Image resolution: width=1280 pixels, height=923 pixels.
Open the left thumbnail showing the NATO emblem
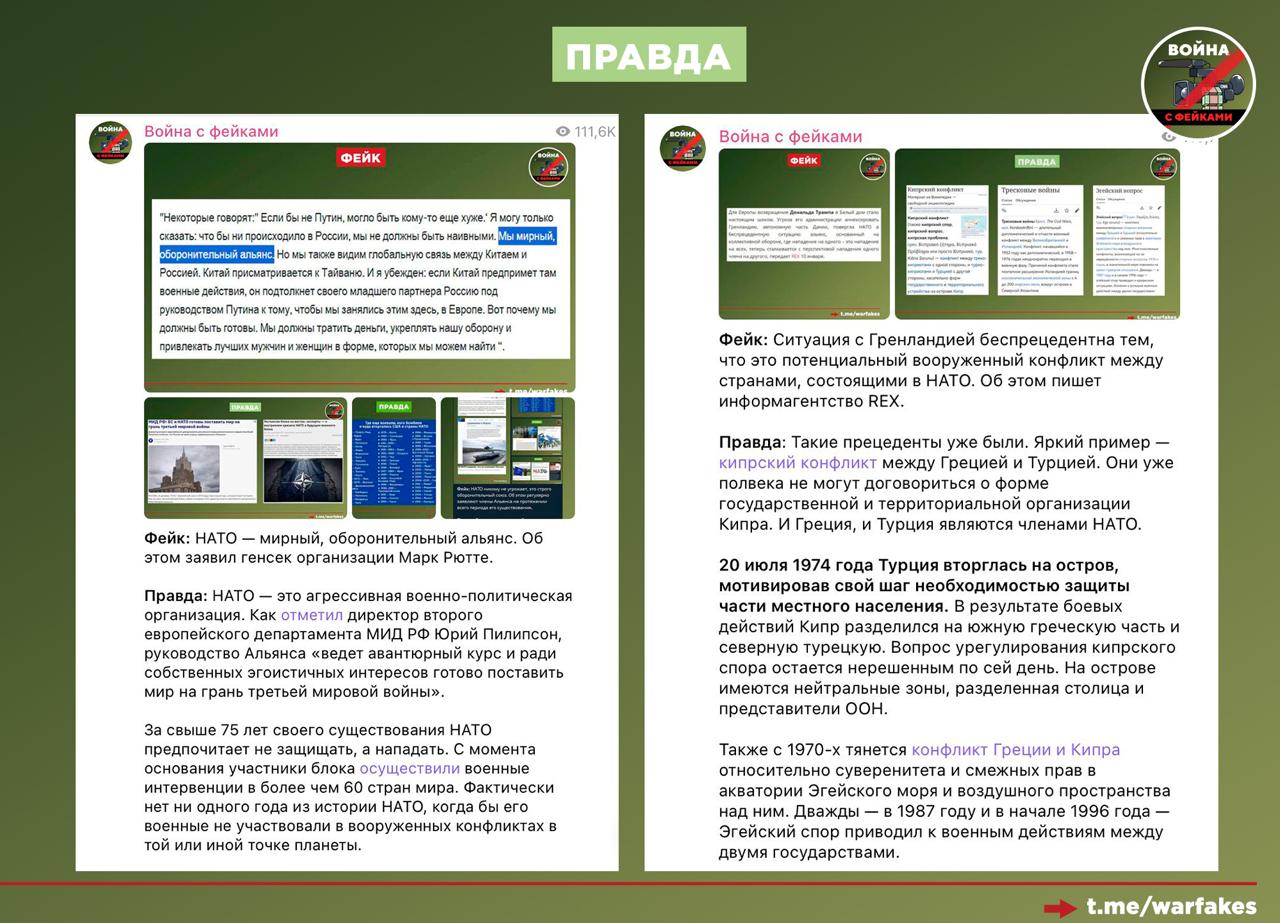coord(245,458)
